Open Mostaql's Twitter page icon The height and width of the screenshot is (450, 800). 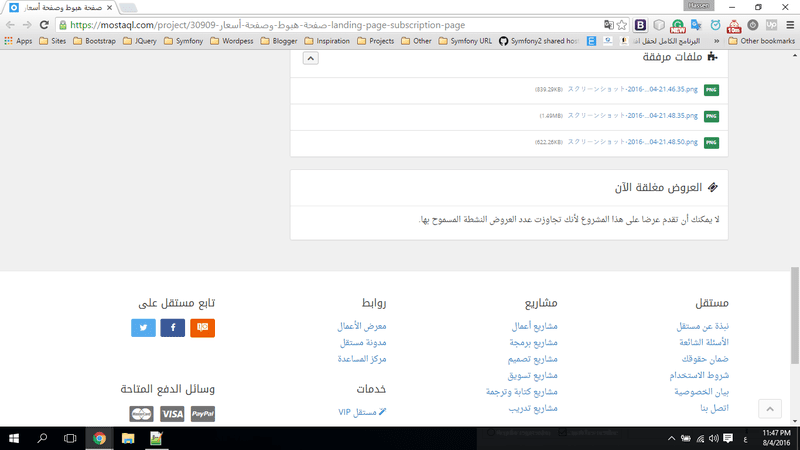point(143,328)
